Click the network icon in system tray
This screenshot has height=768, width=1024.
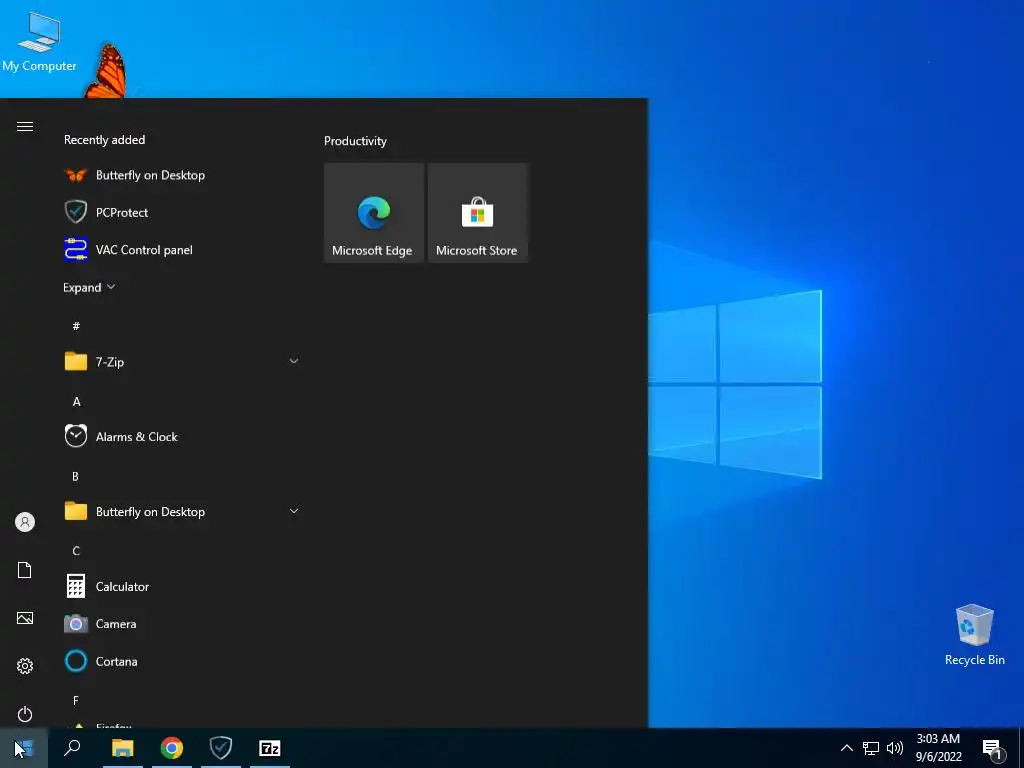pyautogui.click(x=871, y=748)
